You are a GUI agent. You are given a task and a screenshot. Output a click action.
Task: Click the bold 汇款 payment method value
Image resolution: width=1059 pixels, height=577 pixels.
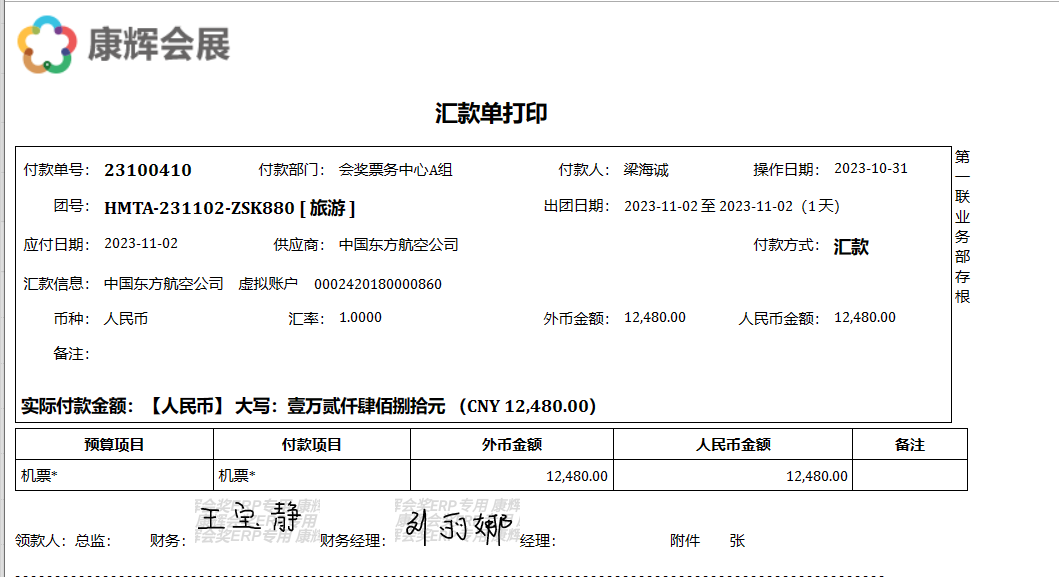click(x=851, y=247)
